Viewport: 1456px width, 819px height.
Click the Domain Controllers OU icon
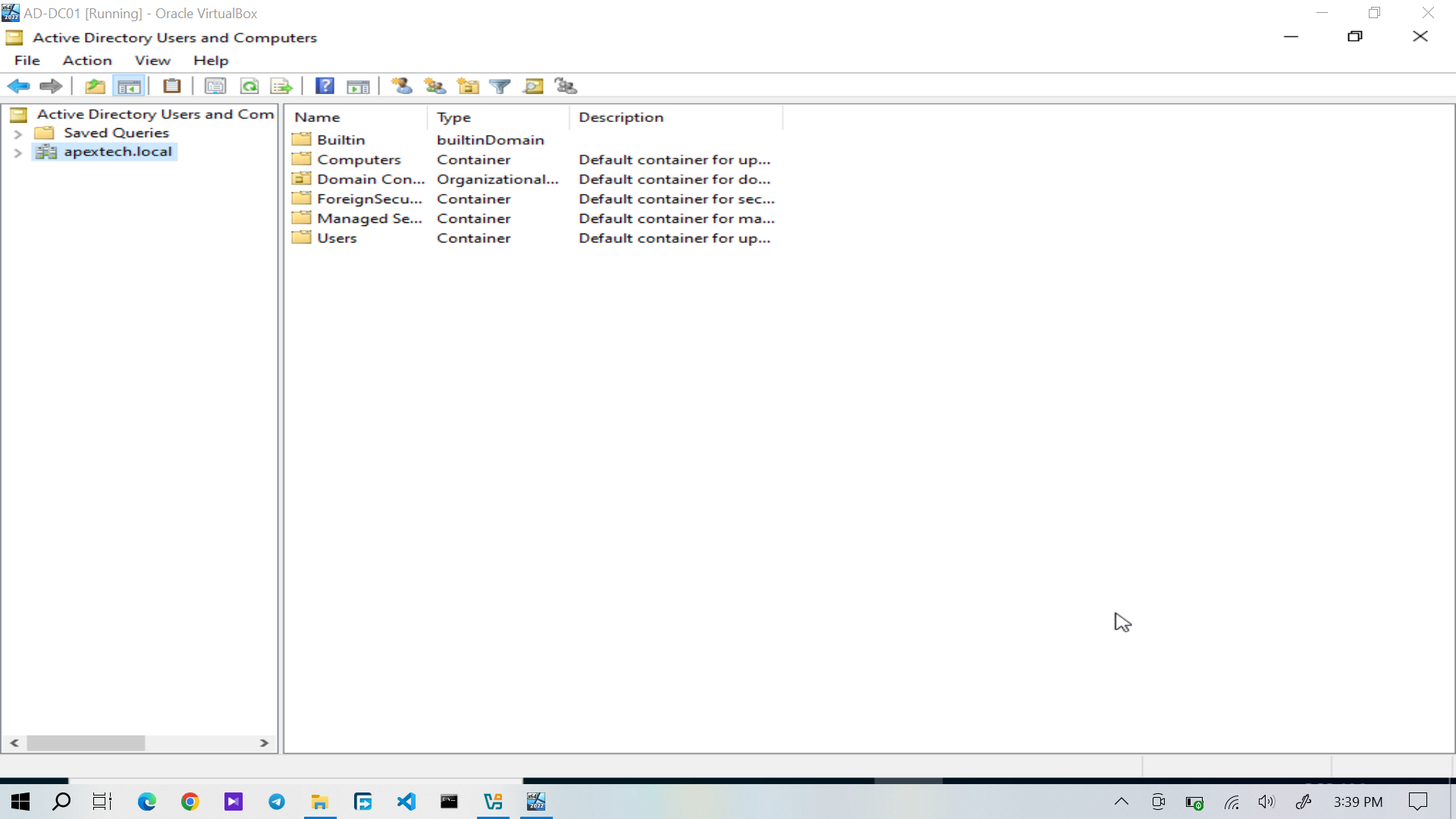(302, 179)
